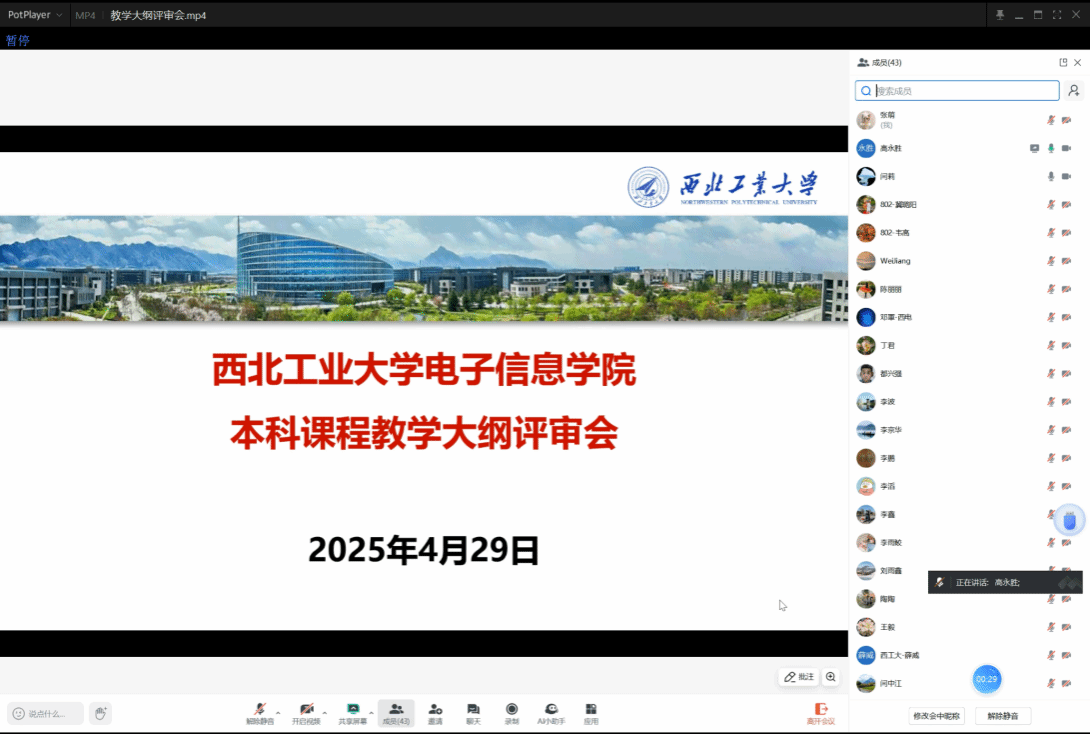This screenshot has width=1090, height=734.
Task: Click the raise hand icon
Action: 99,713
